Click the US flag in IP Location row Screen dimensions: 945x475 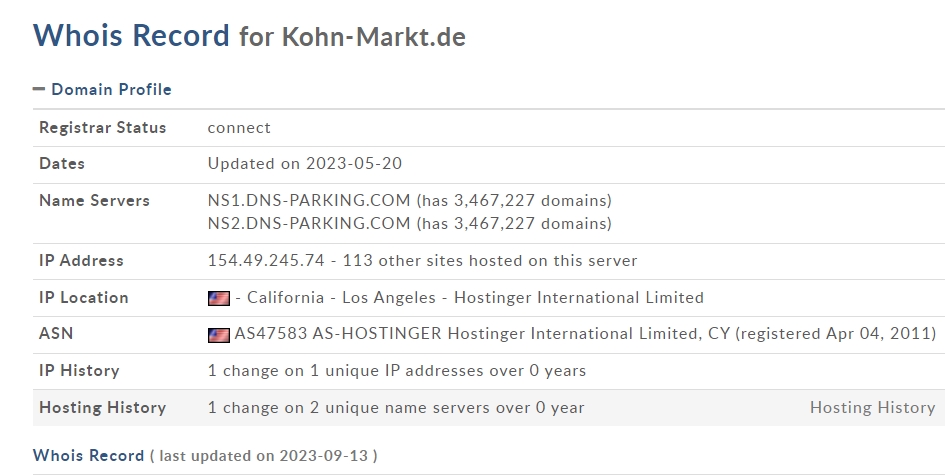[x=219, y=298]
